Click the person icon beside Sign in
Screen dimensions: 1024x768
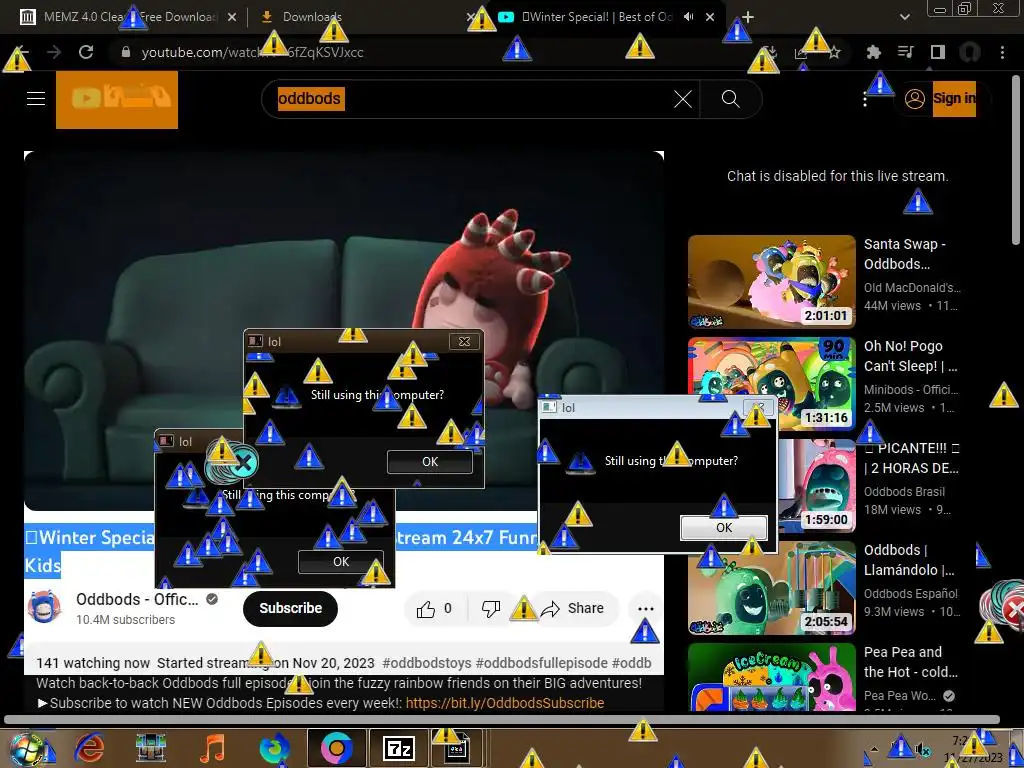(x=914, y=99)
